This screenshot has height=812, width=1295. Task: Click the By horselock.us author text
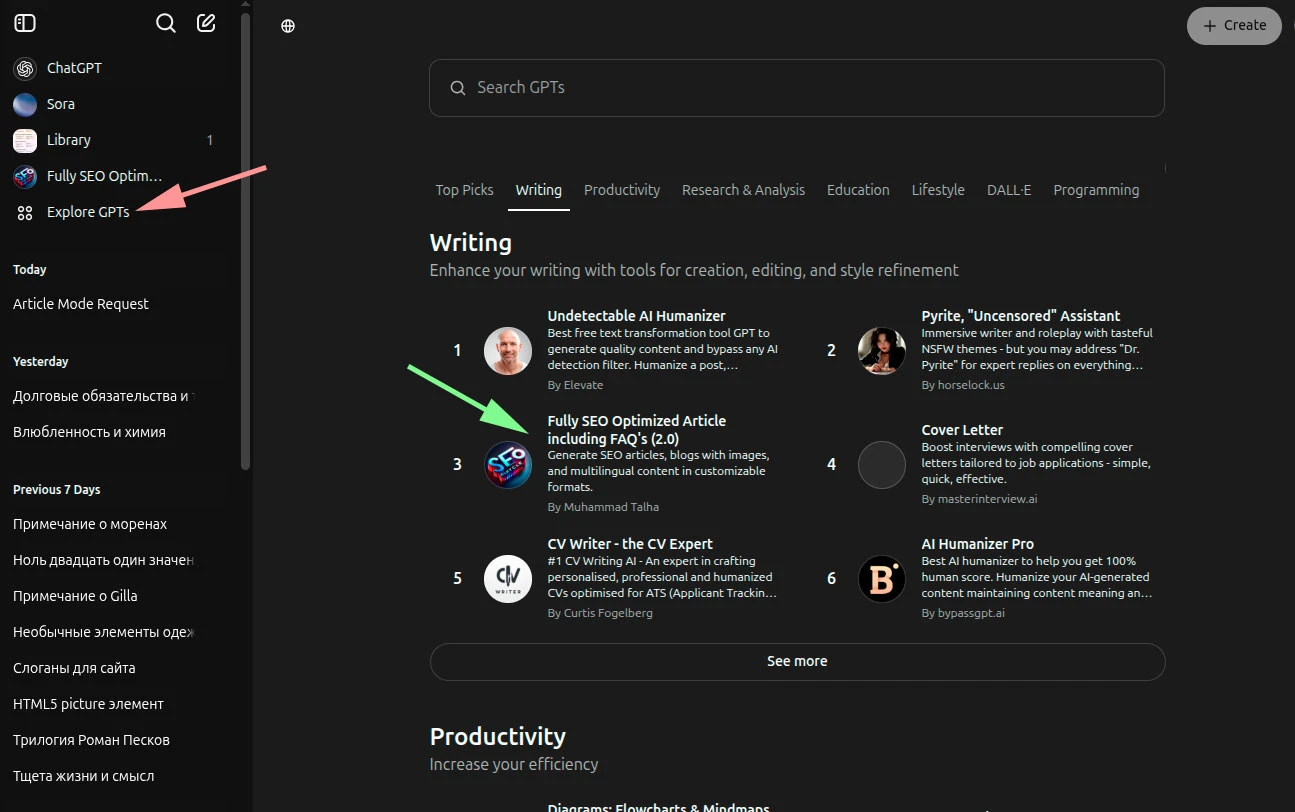(963, 385)
